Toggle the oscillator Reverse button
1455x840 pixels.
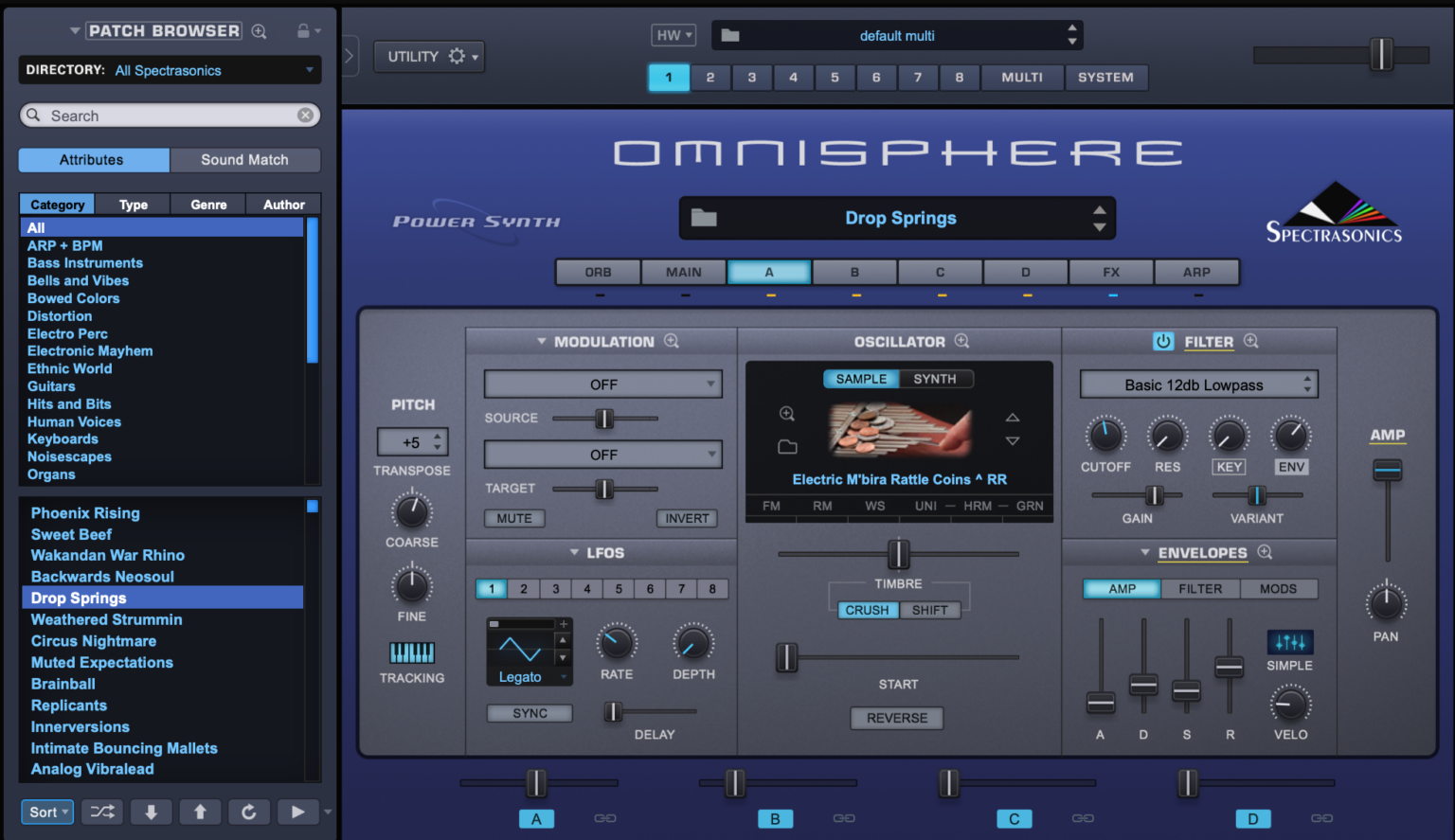click(897, 718)
